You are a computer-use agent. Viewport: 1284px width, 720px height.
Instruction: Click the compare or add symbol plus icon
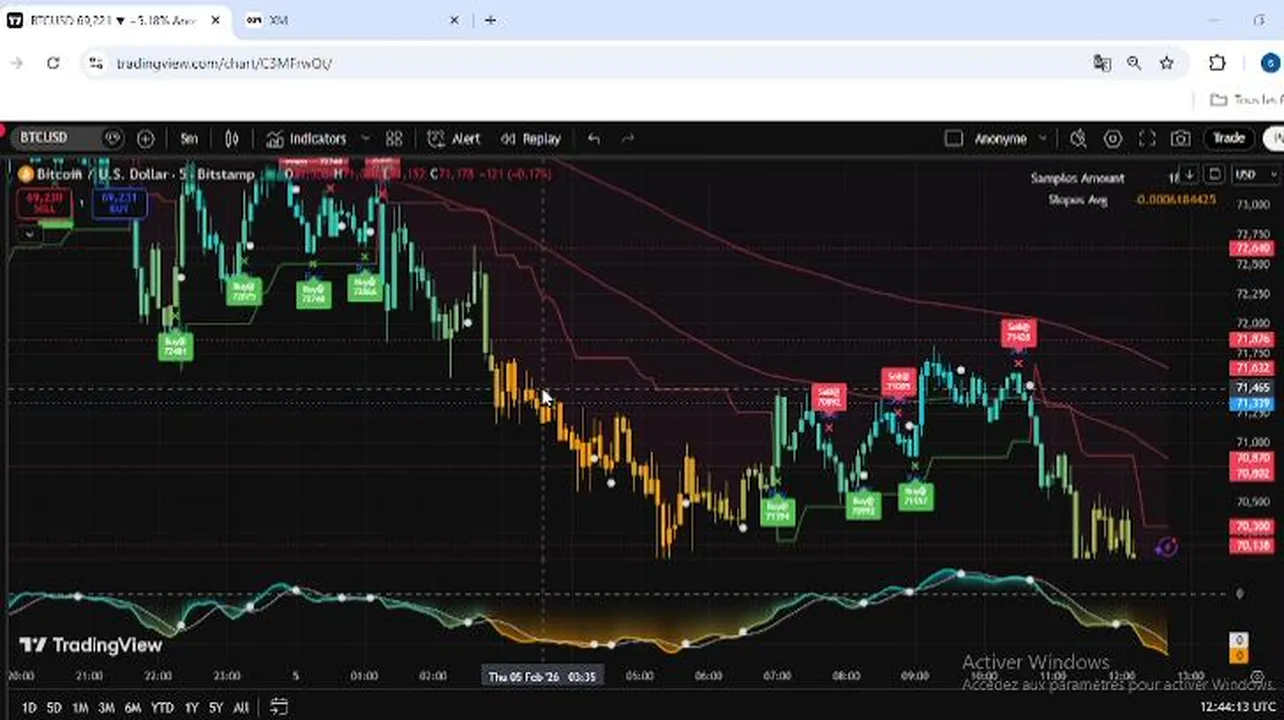click(x=145, y=139)
